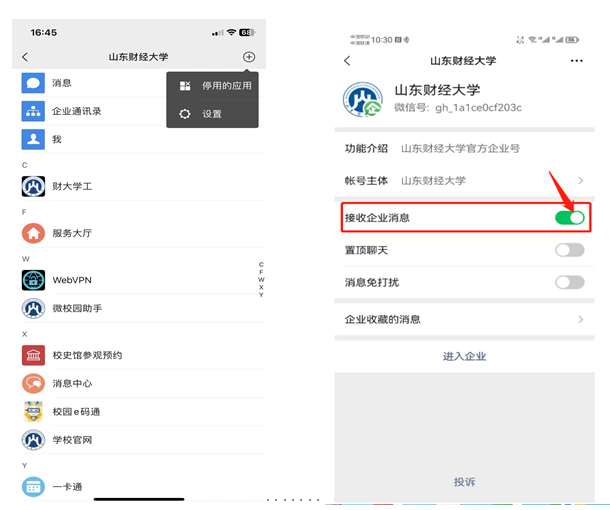Open 企业收藏的消息 chevron arrow
Viewport: 610px width, 510px height.
[x=580, y=319]
